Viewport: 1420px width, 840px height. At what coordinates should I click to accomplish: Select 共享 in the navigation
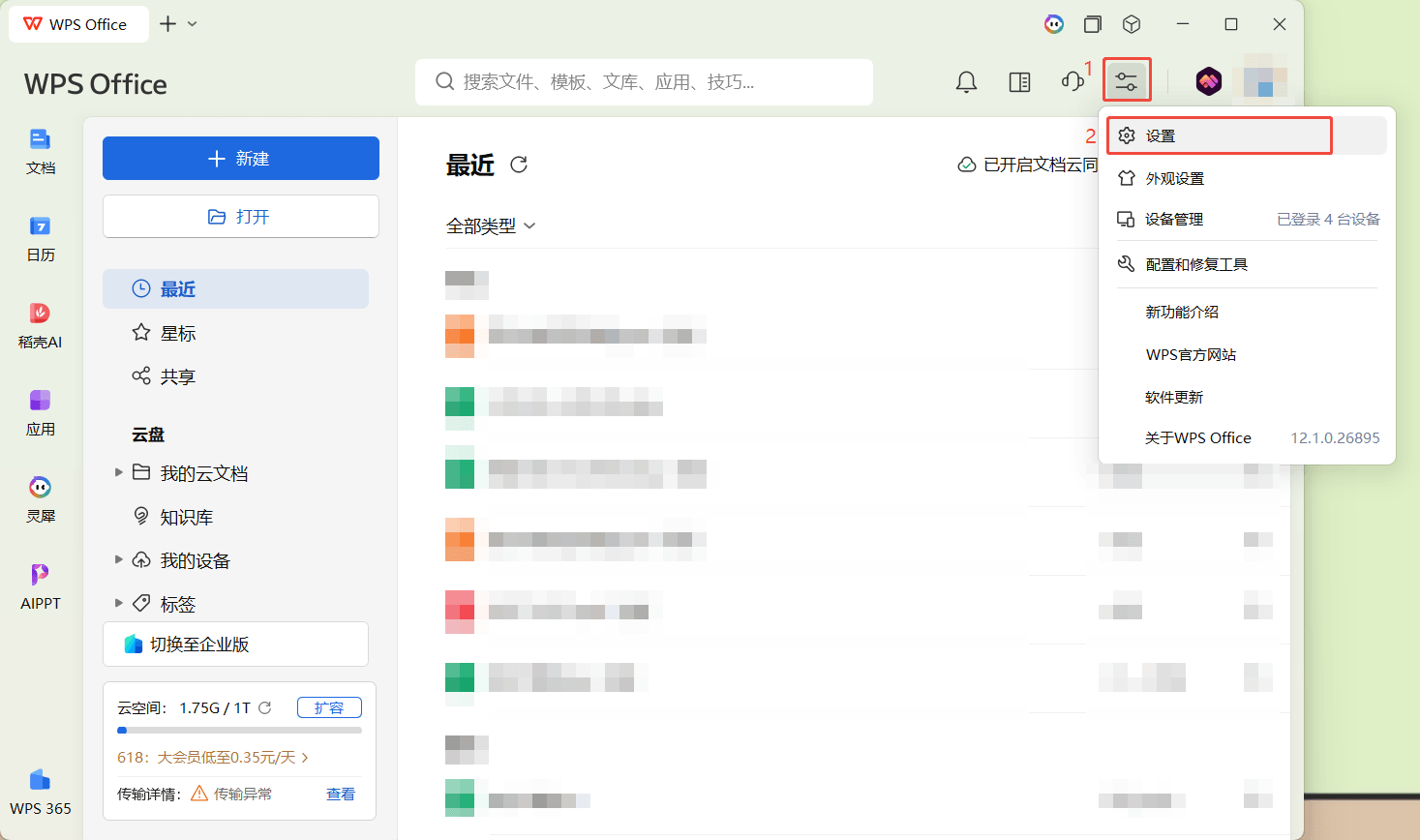[235, 376]
